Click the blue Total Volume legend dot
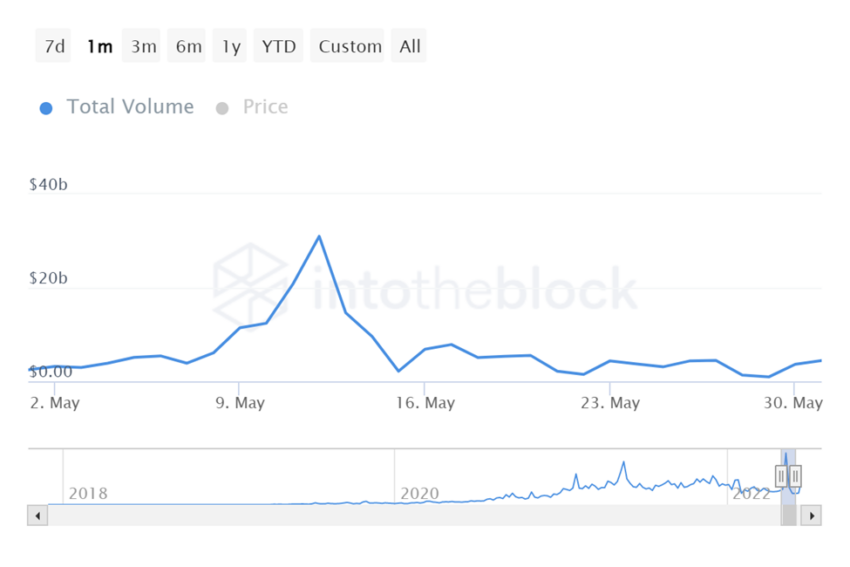Viewport: 850px width, 567px height. coord(46,108)
